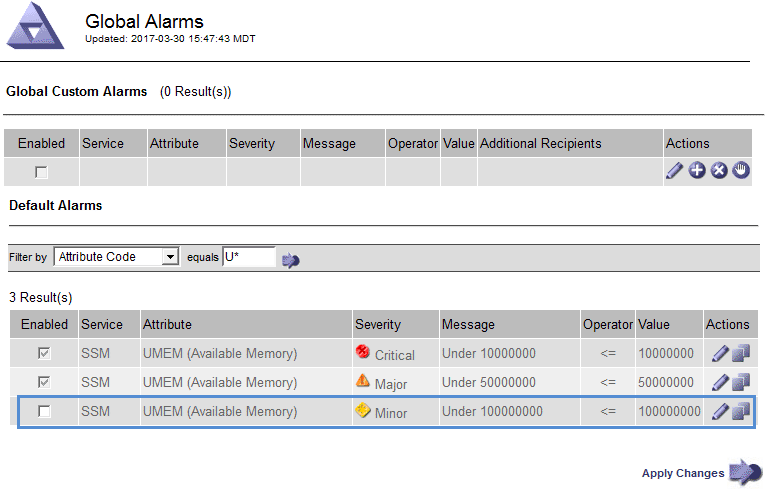Toggle the Enabled checkbox in the custom alarms row

click(41, 172)
